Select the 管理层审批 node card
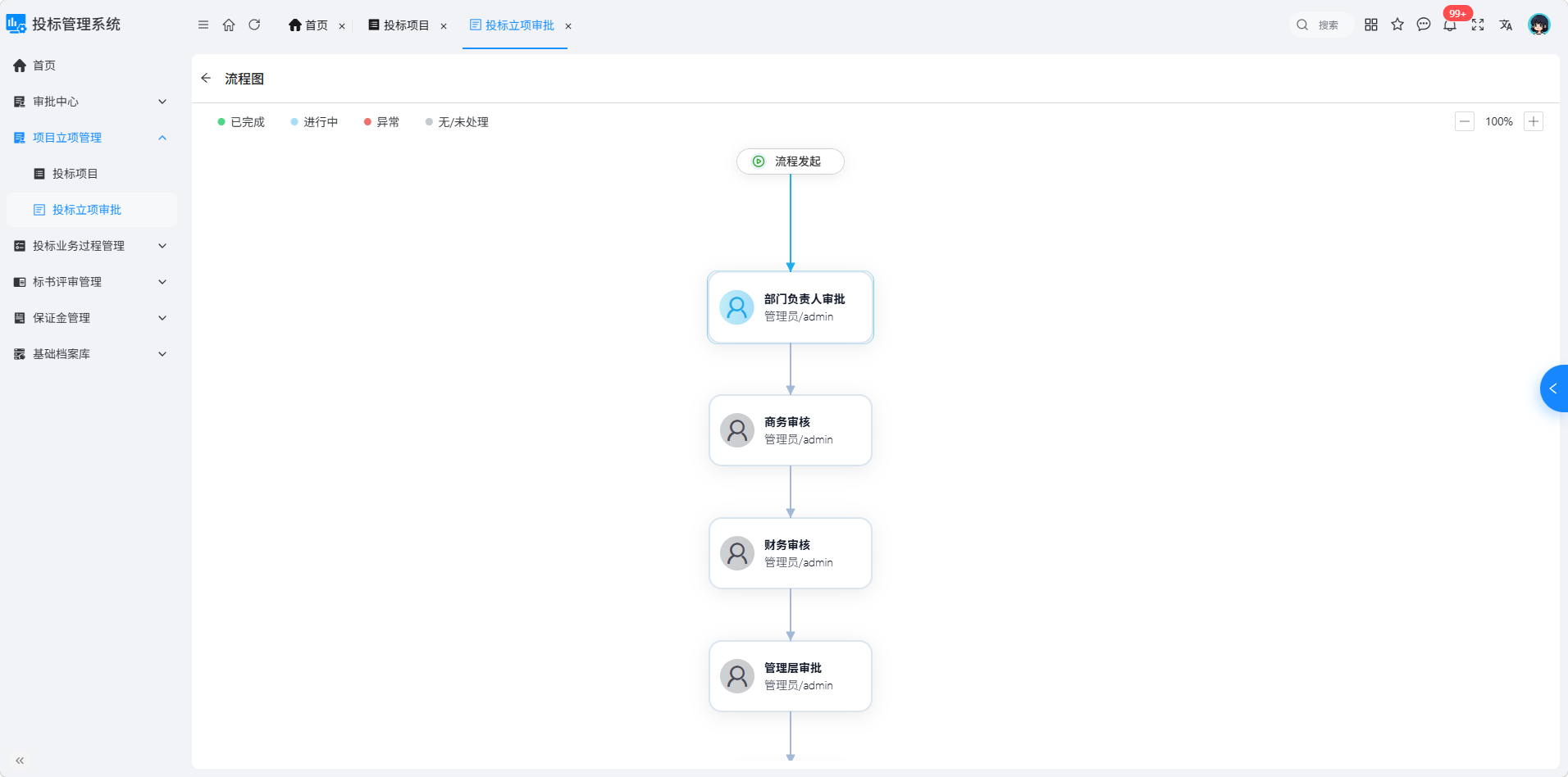The width and height of the screenshot is (1568, 777). click(x=791, y=676)
